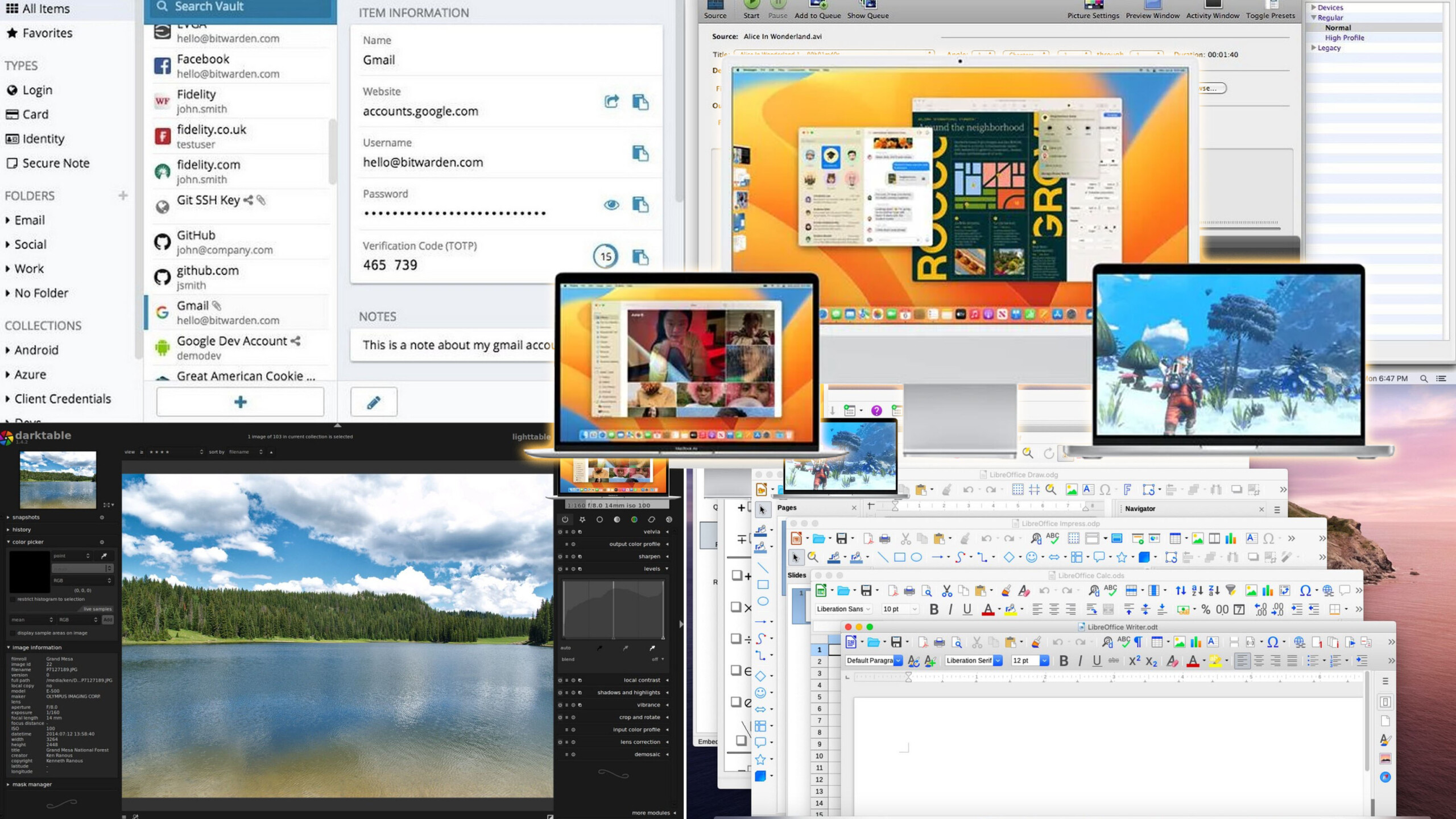1456x819 pixels.
Task: Click Source button in HandBrake toolbar
Action: pyautogui.click(x=715, y=9)
